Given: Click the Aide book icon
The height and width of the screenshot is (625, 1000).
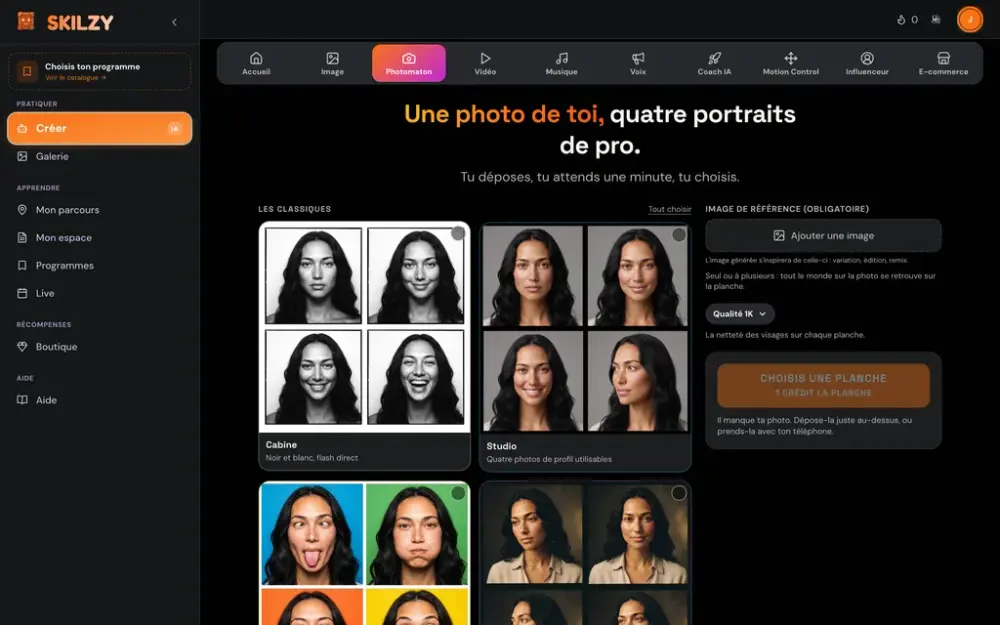Looking at the screenshot, I should 22,400.
